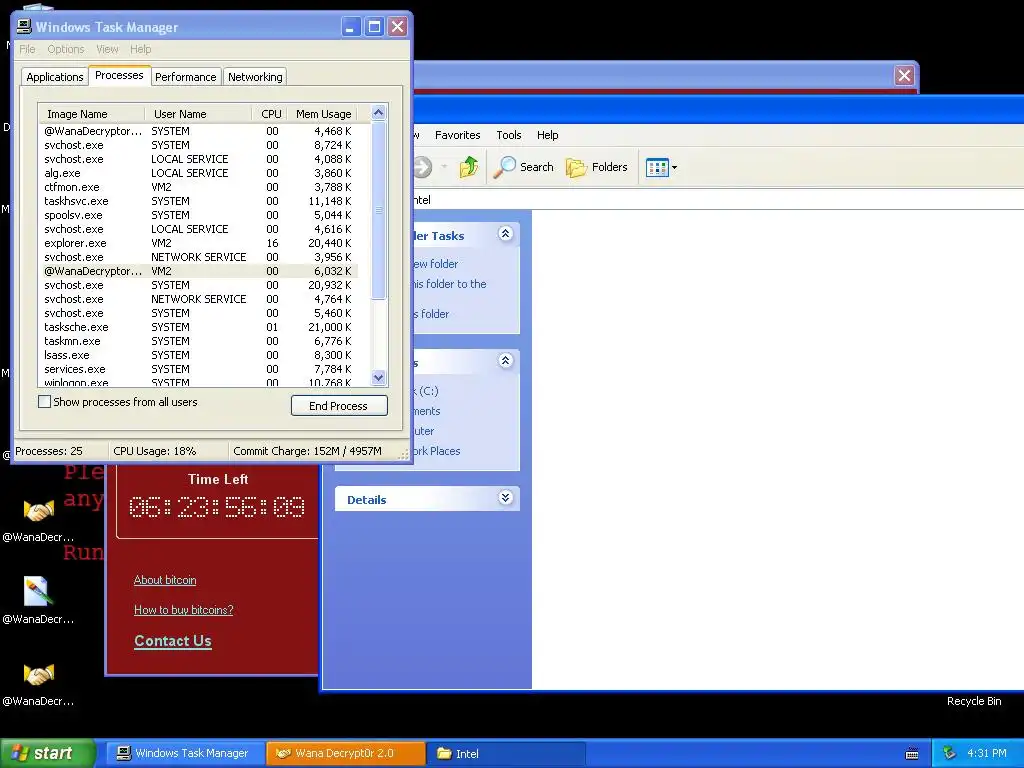The image size is (1024, 768).
Task: Switch to the Performance tab
Action: pyautogui.click(x=185, y=77)
